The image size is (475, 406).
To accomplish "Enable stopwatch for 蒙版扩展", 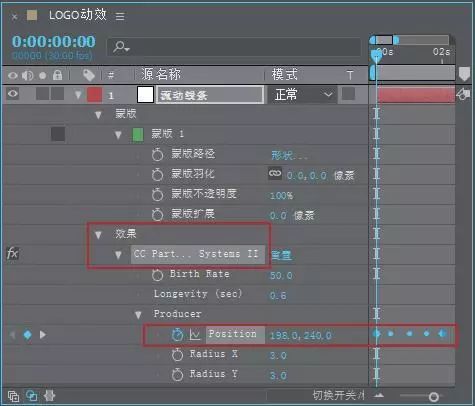I will point(158,215).
